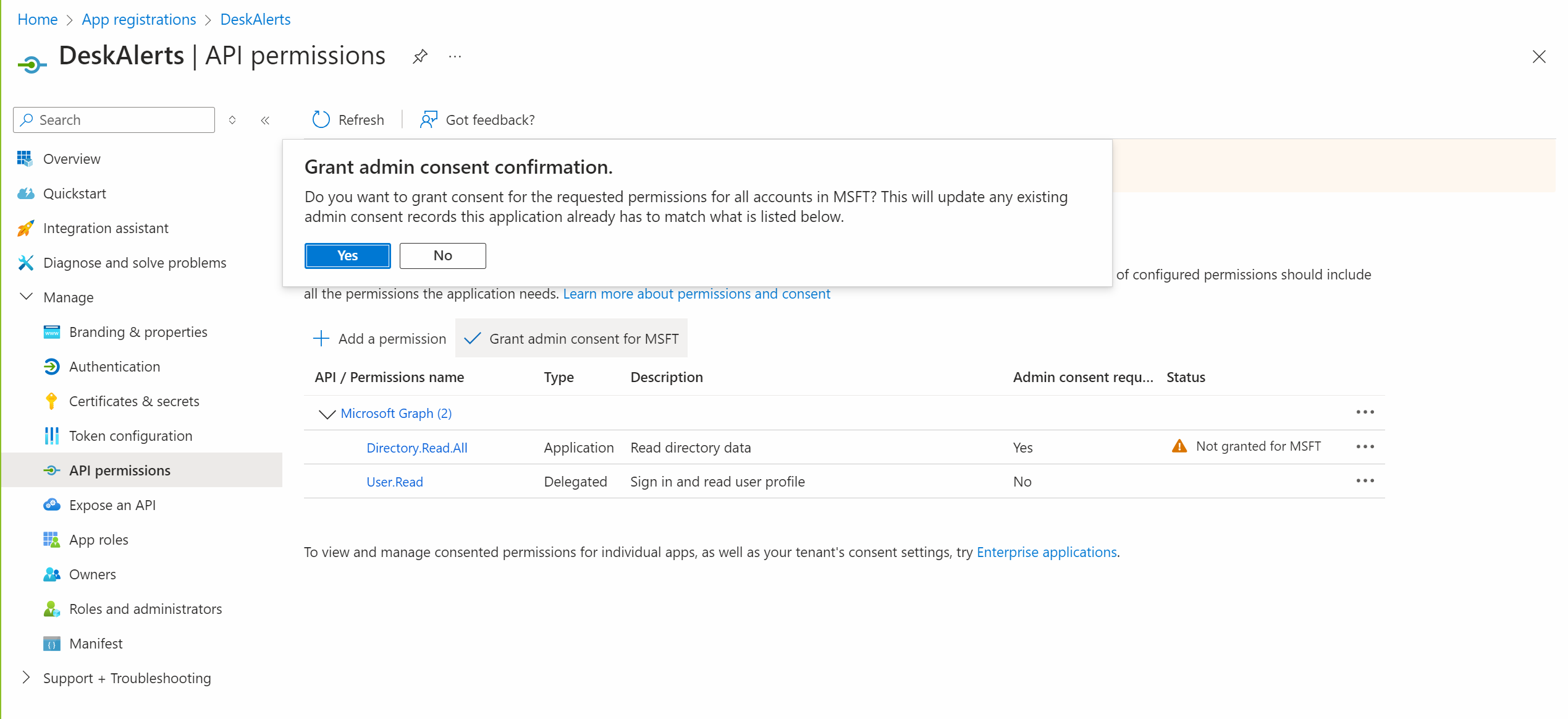
Task: Click the Manifest icon in sidebar
Action: coord(51,644)
